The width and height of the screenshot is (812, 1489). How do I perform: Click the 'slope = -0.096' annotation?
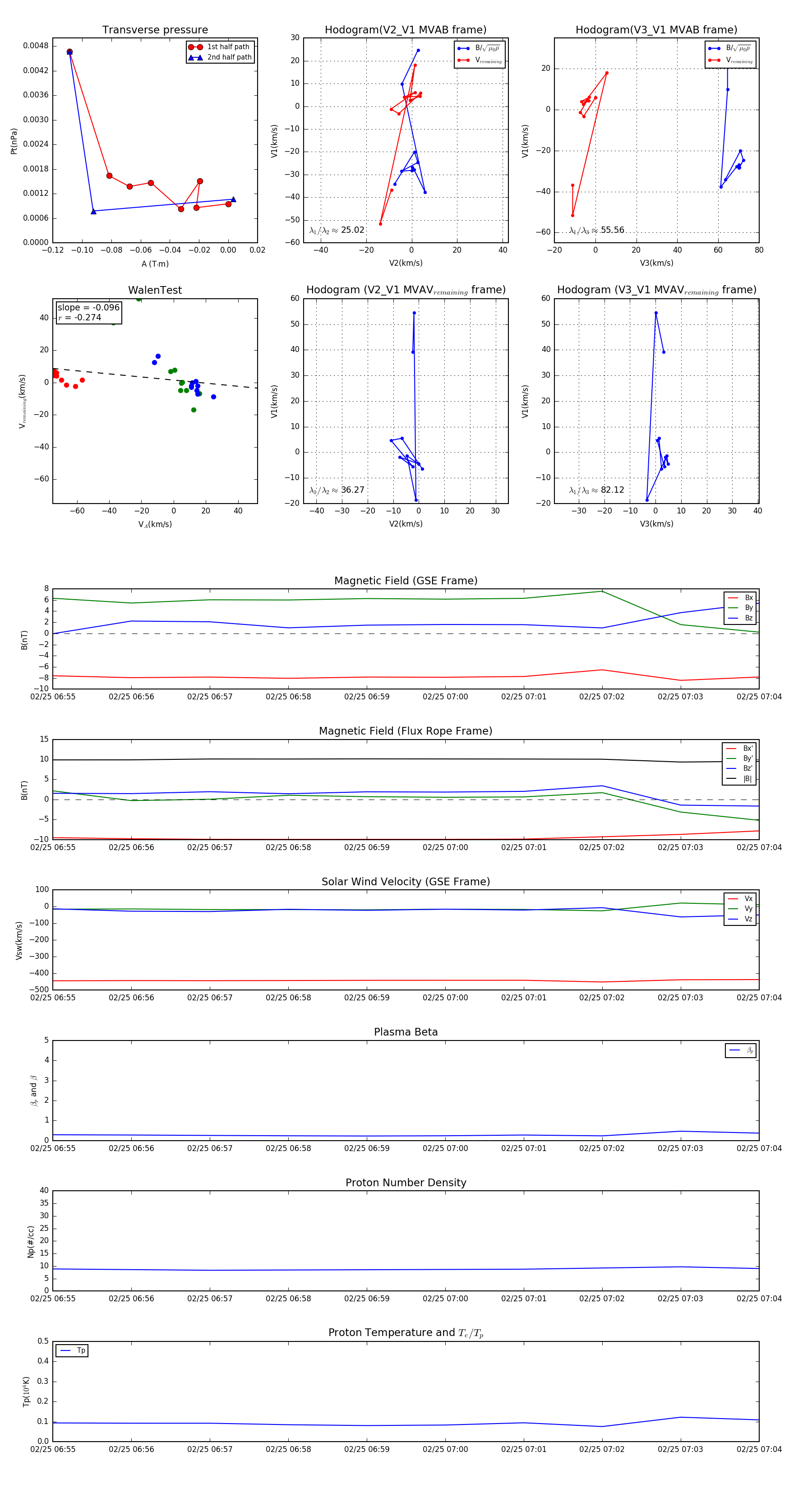(x=88, y=308)
